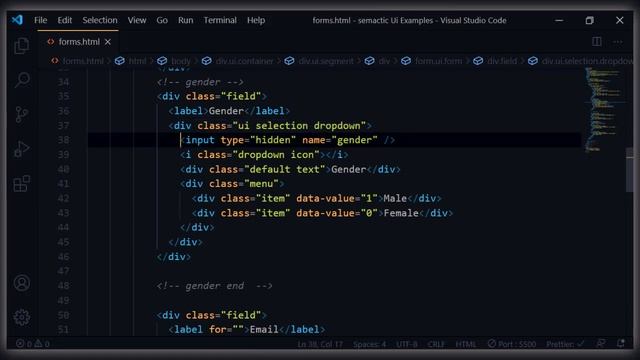Image resolution: width=640 pixels, height=360 pixels.
Task: Click html in the breadcrumb
Action: click(137, 61)
